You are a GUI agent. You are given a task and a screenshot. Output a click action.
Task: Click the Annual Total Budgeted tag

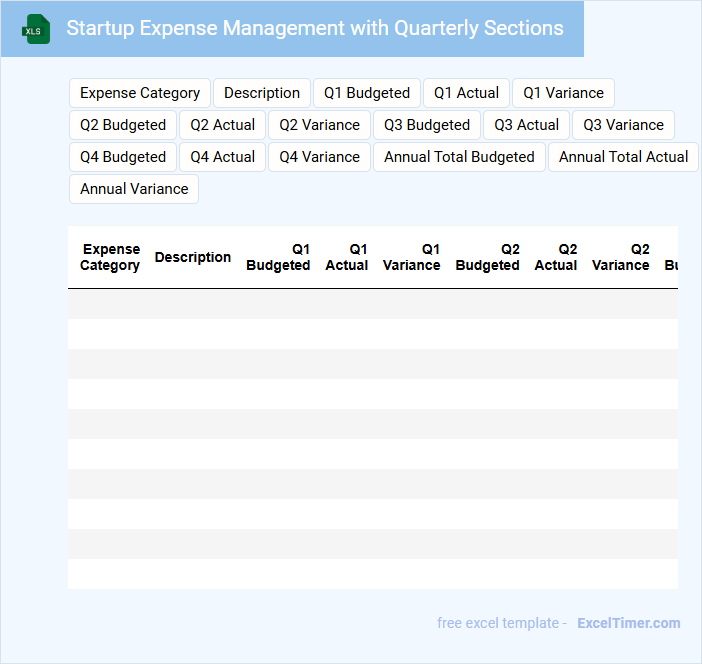point(459,157)
